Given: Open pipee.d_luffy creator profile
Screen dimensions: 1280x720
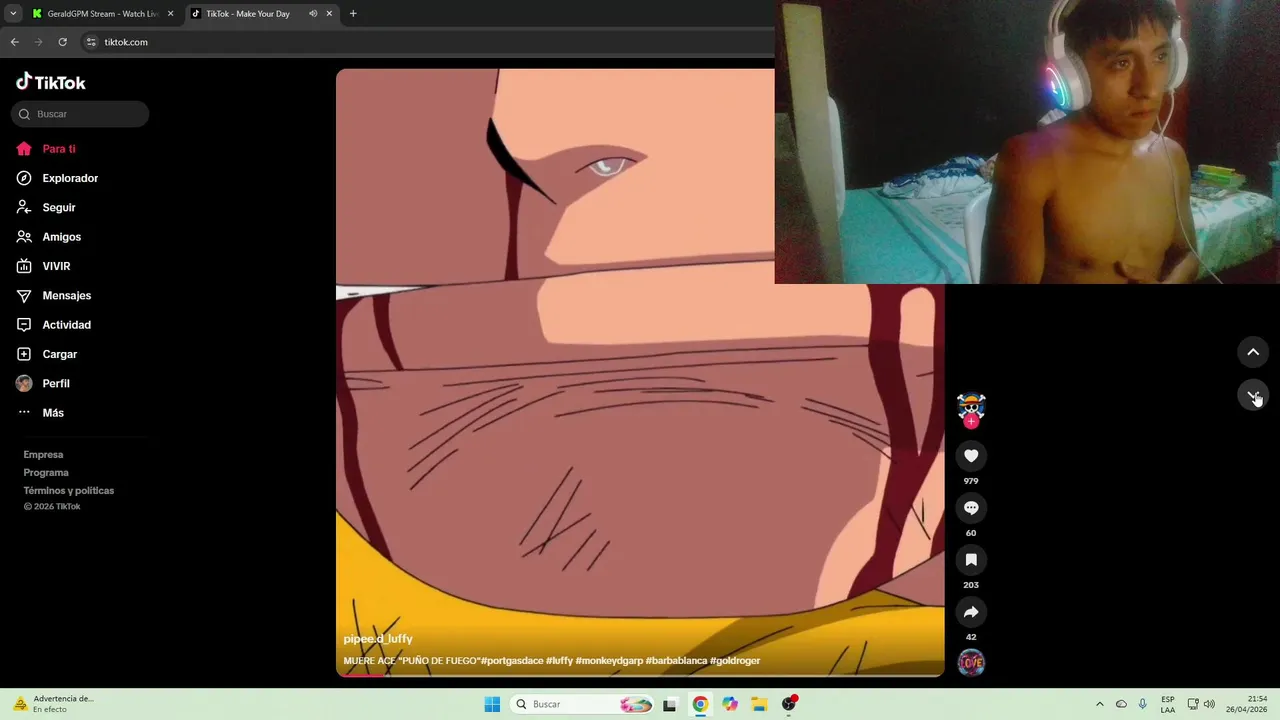Looking at the screenshot, I should pos(378,639).
